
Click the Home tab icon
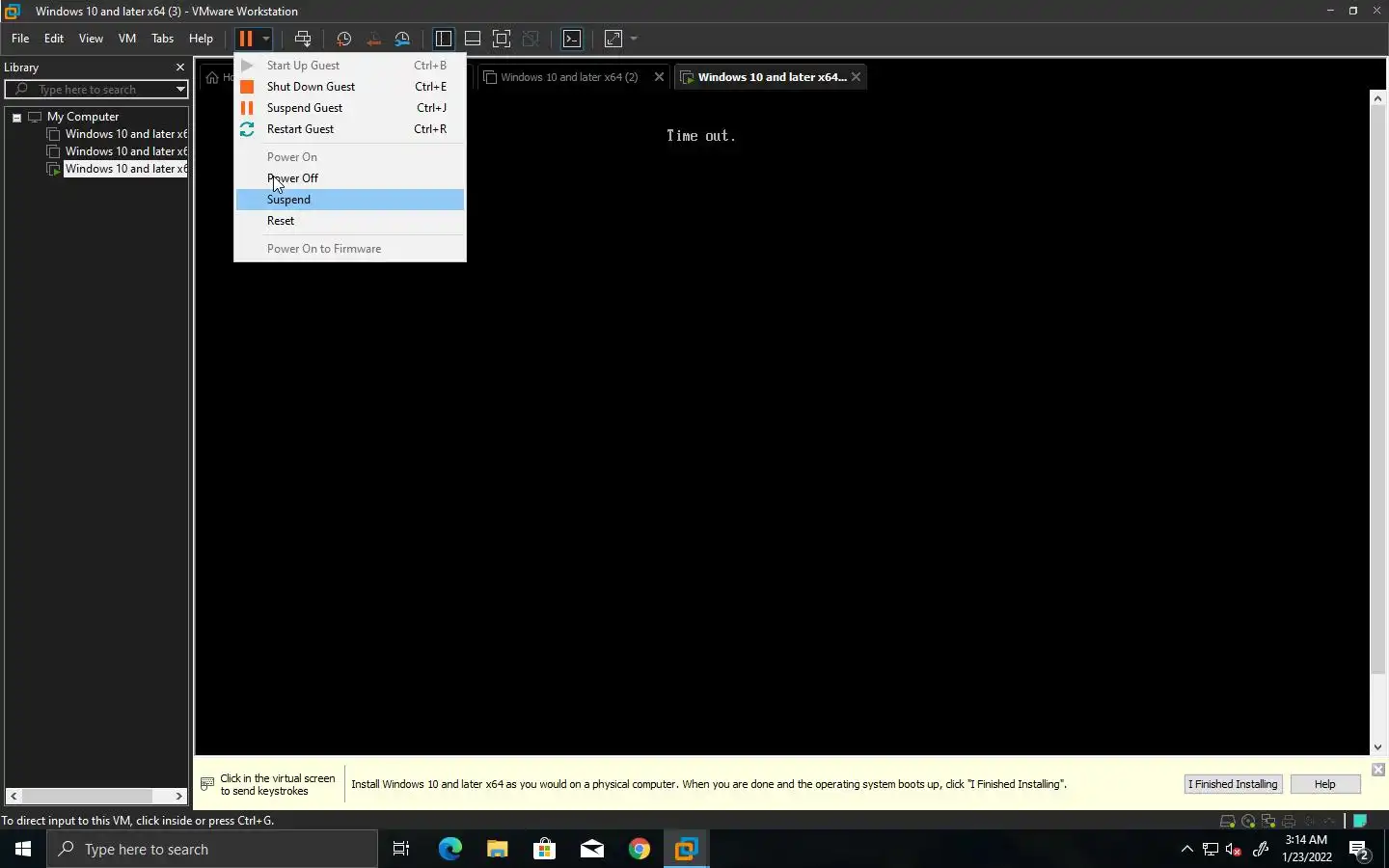(212, 77)
